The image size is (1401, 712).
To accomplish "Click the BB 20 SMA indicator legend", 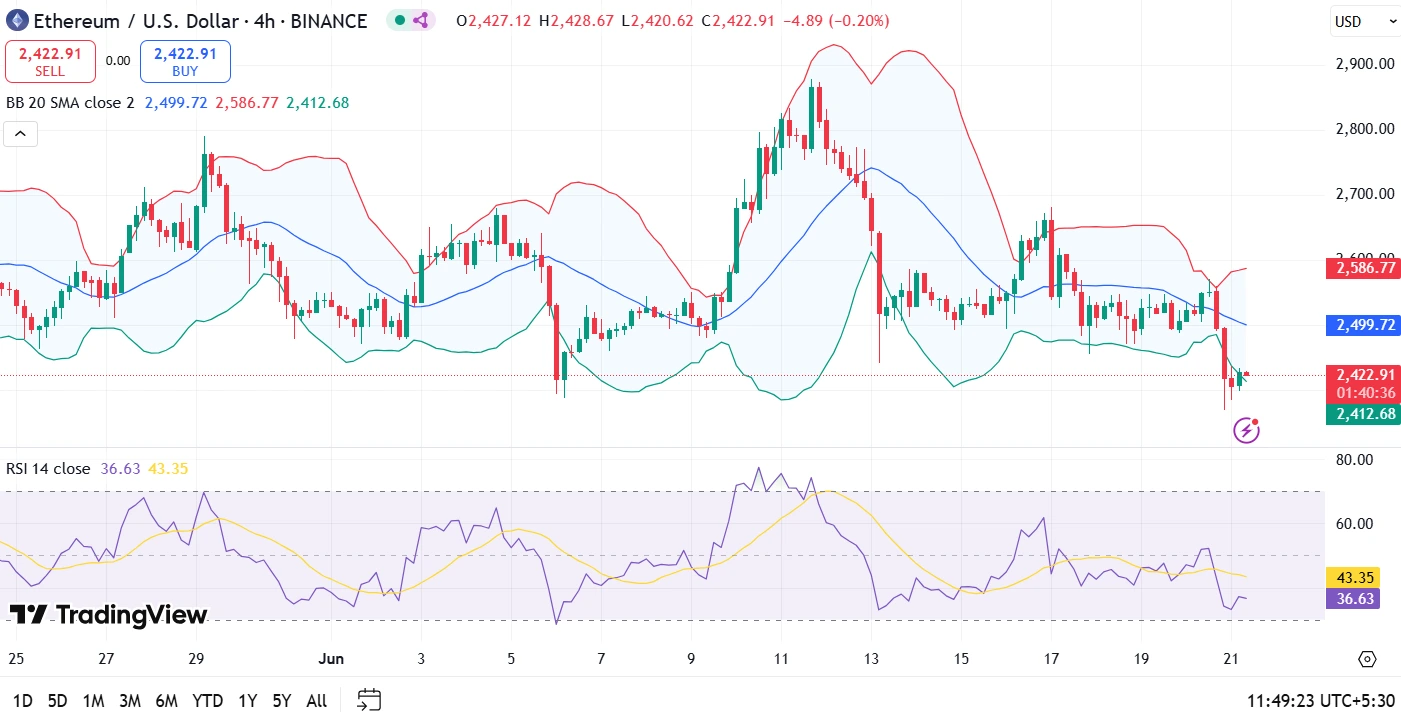I will point(70,102).
